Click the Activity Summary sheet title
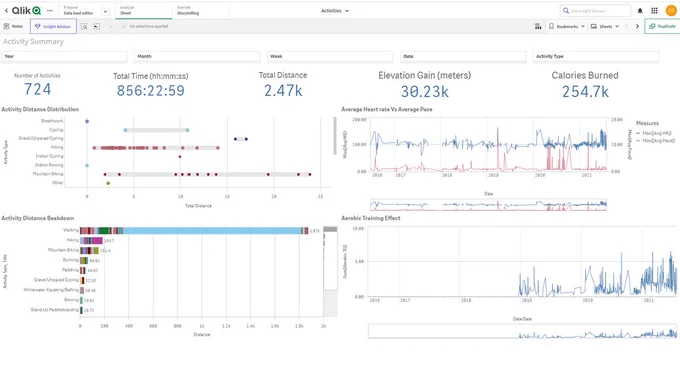 (33, 42)
